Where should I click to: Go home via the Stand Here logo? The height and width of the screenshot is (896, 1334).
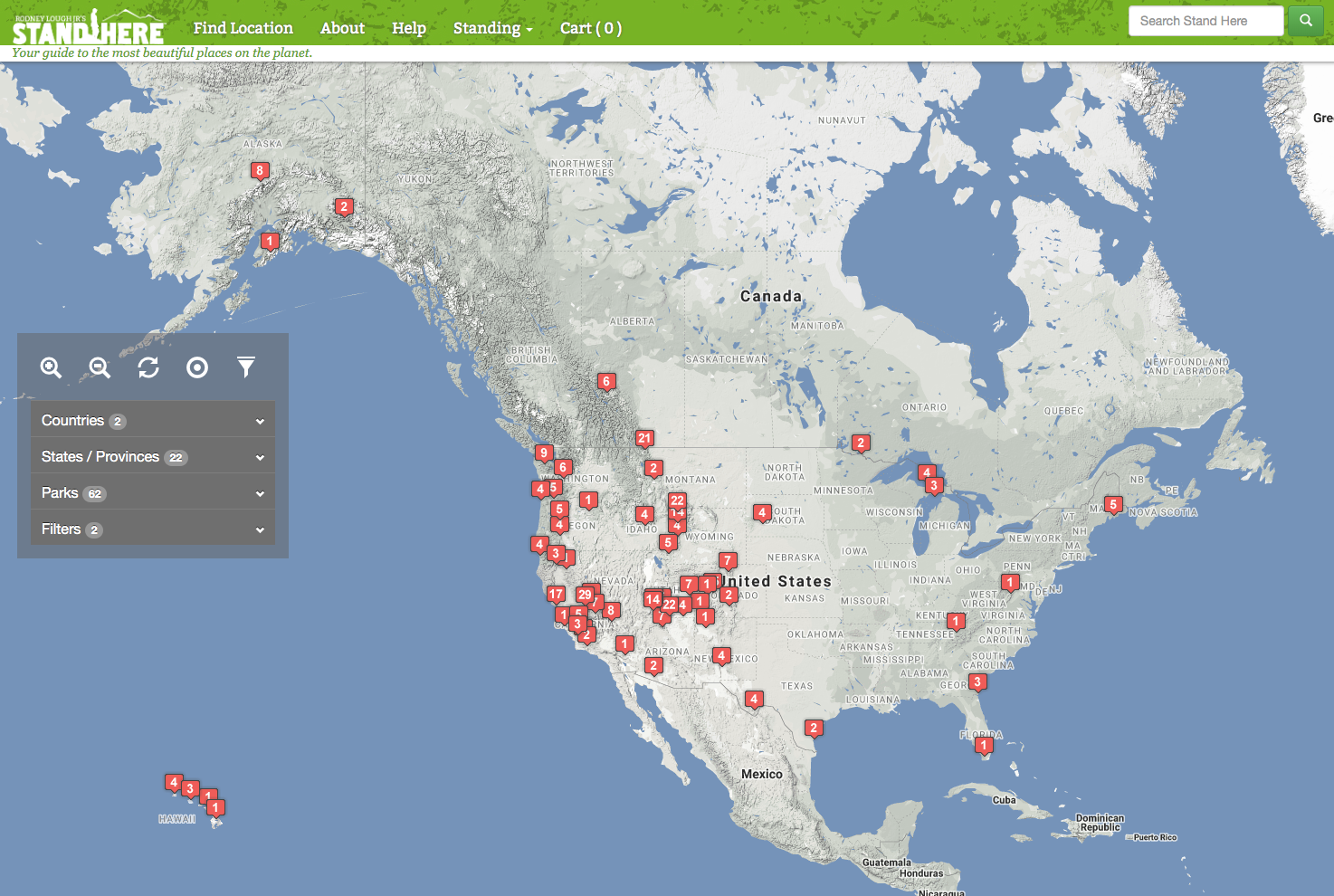click(x=89, y=29)
